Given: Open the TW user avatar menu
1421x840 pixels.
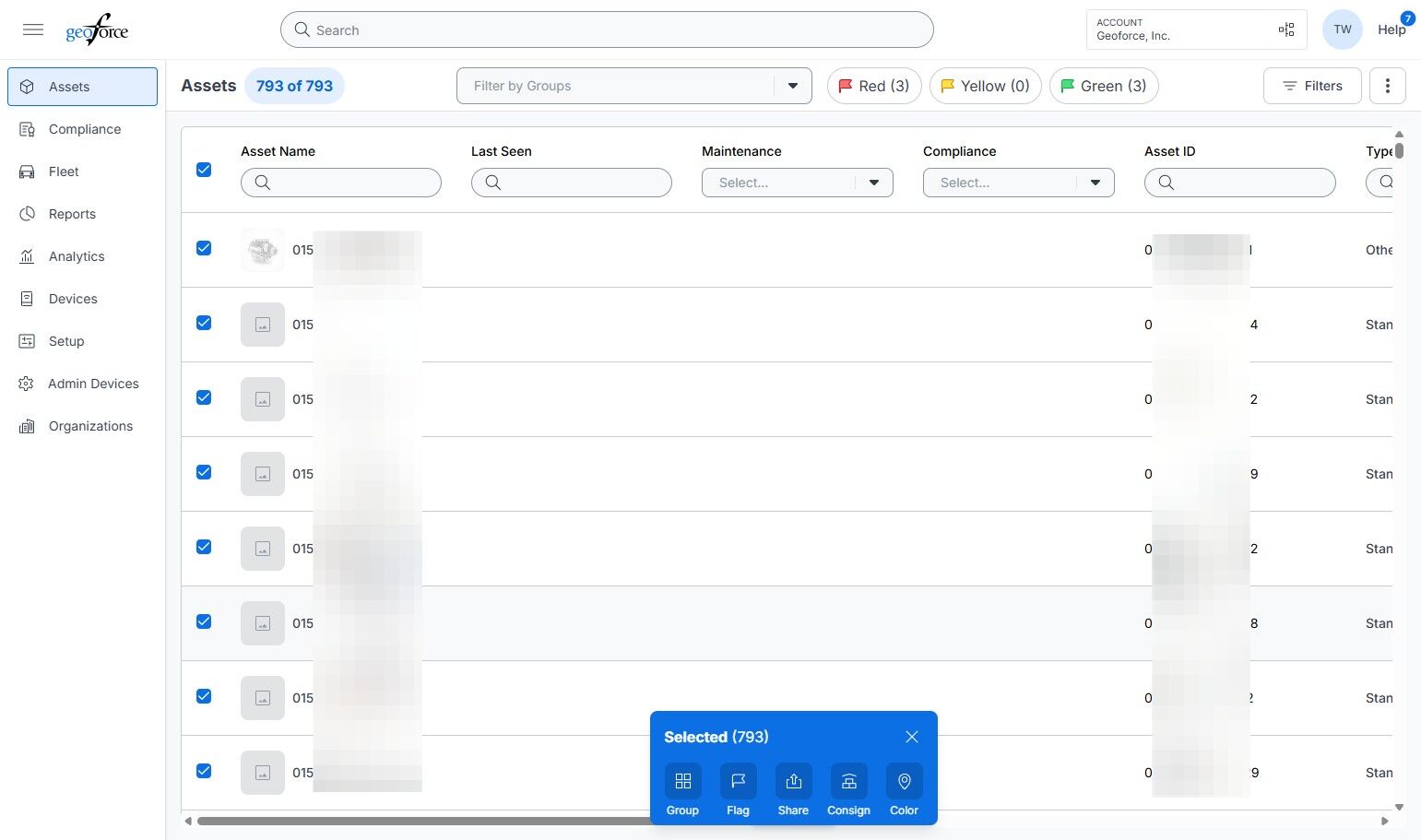Looking at the screenshot, I should [x=1343, y=30].
